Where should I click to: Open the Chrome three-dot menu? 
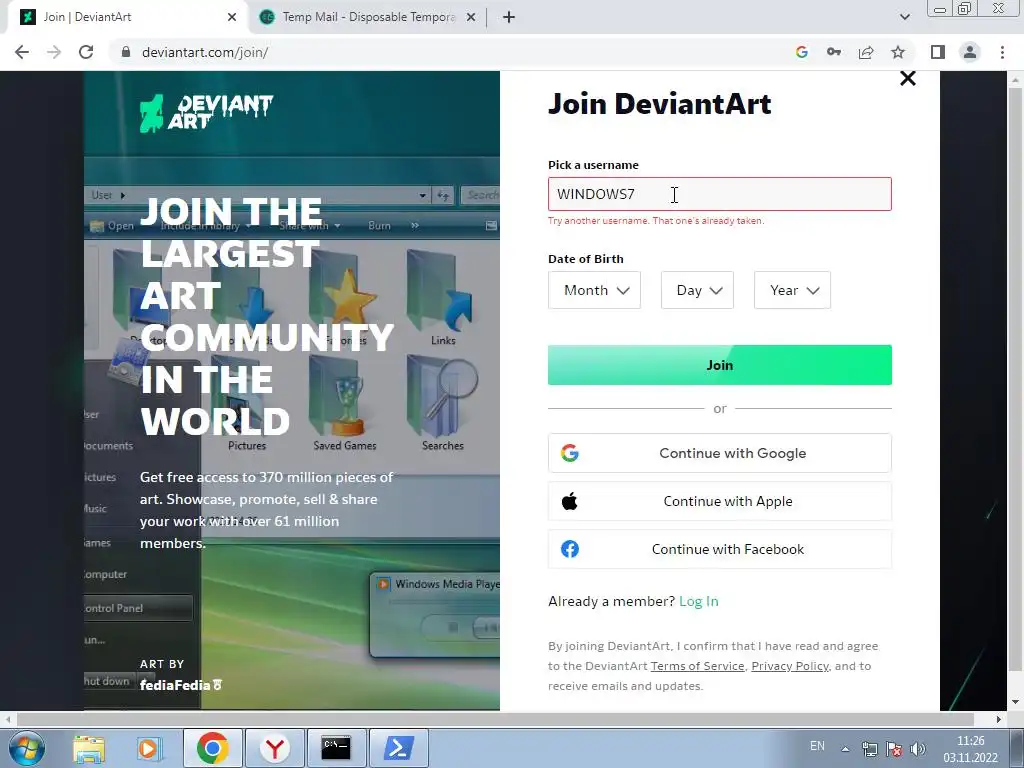coord(1002,52)
